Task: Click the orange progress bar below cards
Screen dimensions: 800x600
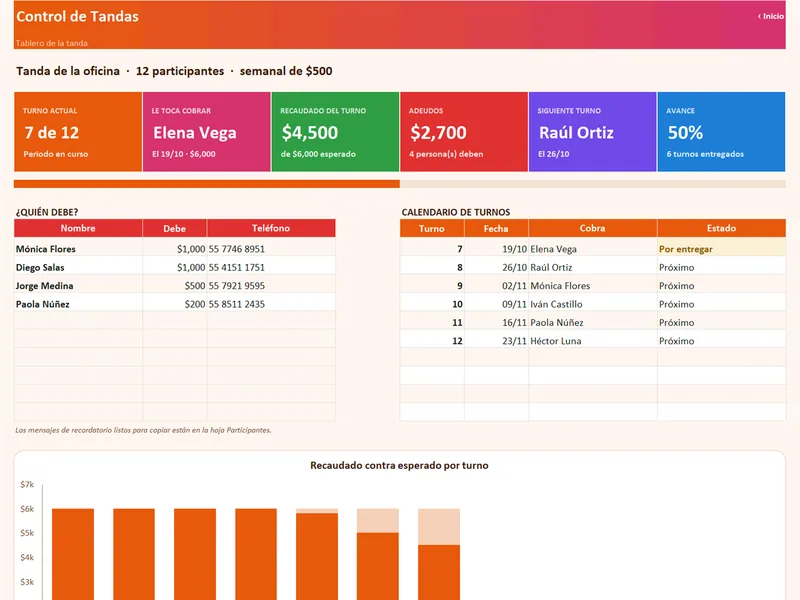Action: click(207, 184)
